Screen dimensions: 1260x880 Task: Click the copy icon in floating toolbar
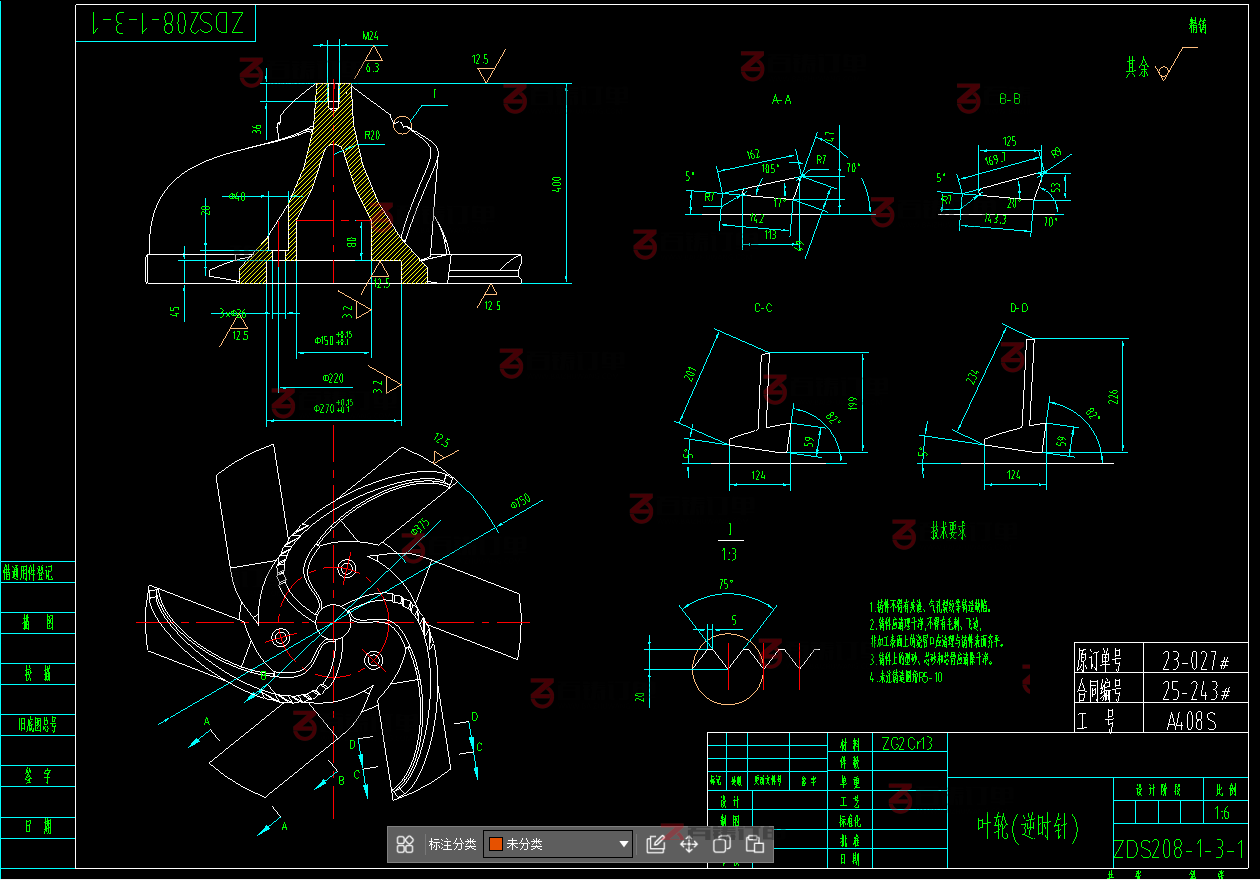[721, 844]
